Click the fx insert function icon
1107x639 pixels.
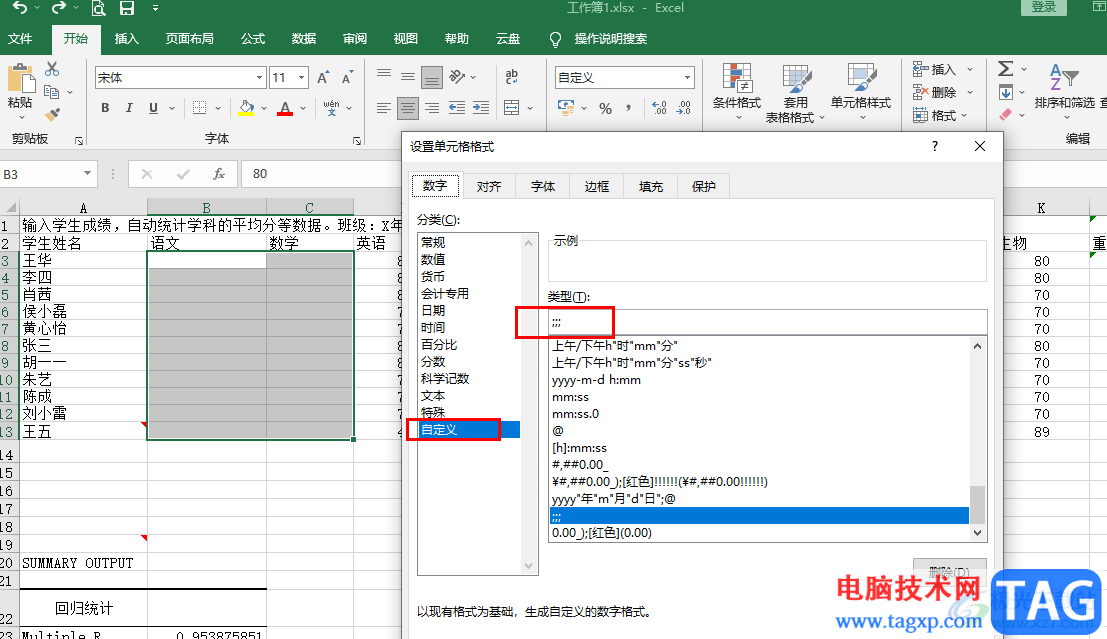[219, 174]
